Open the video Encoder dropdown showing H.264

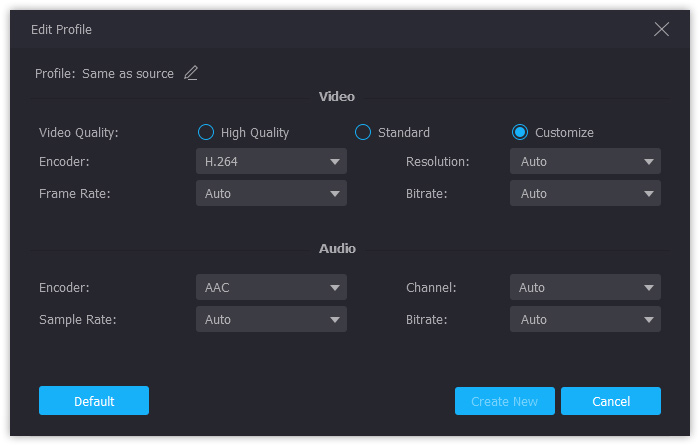click(x=271, y=161)
